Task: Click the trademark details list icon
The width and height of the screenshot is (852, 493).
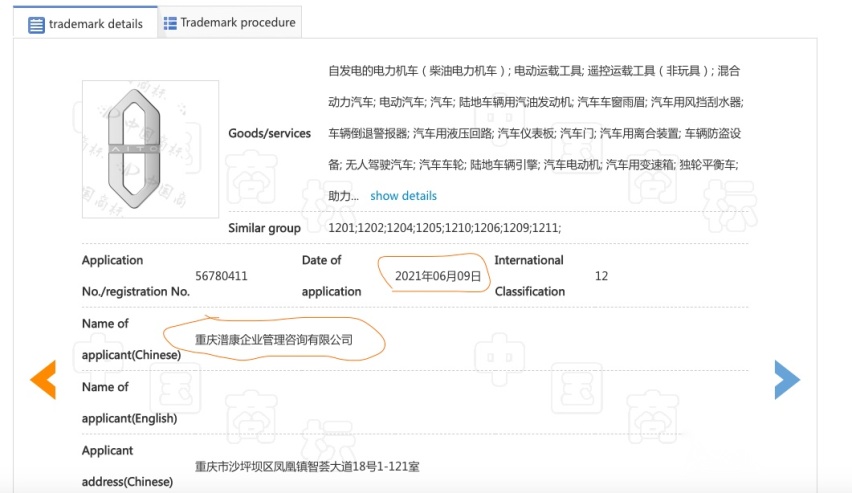Action: pyautogui.click(x=36, y=25)
